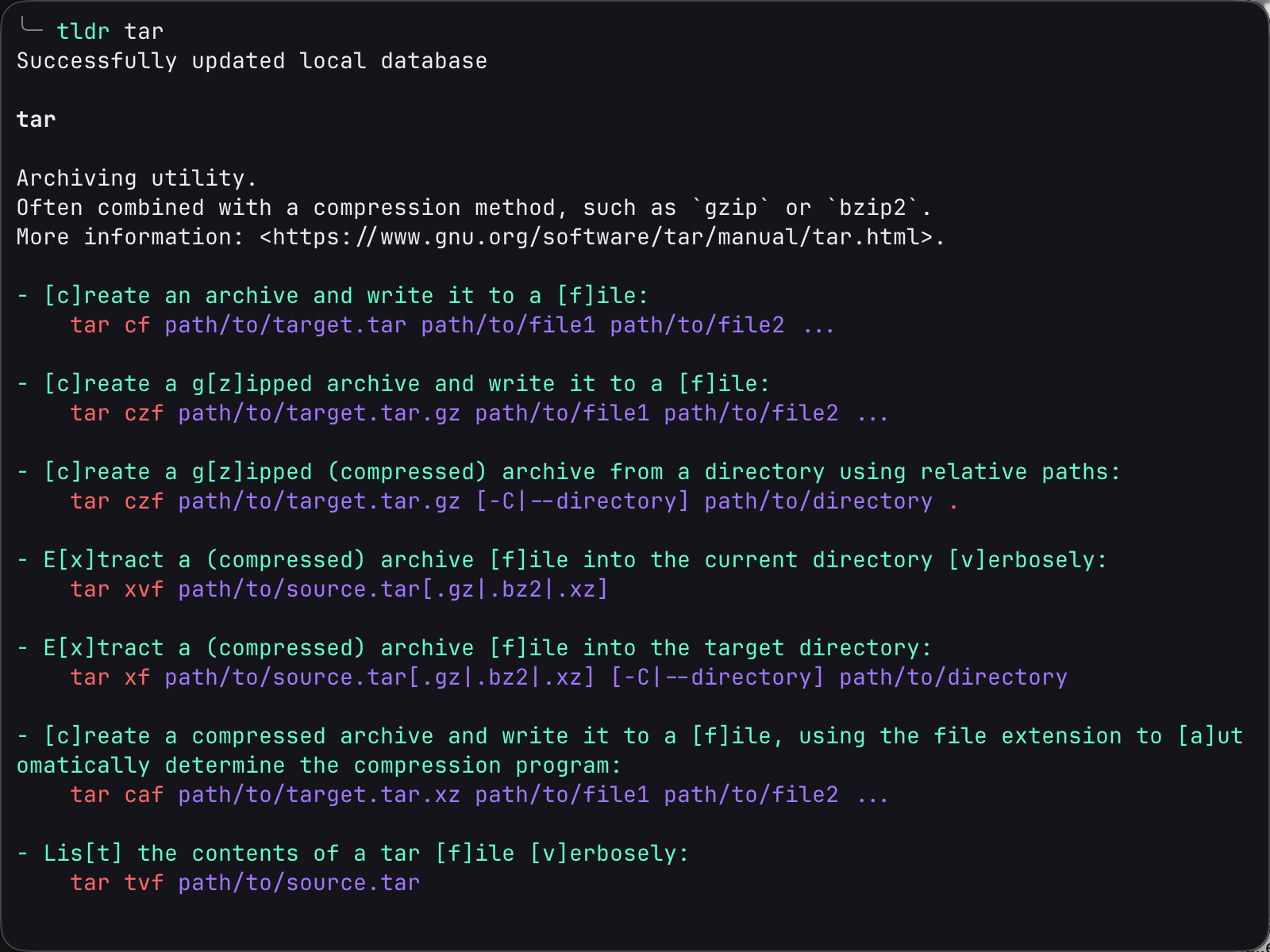The height and width of the screenshot is (952, 1270).
Task: Click path/to/target.tar in the cf example
Action: click(285, 325)
